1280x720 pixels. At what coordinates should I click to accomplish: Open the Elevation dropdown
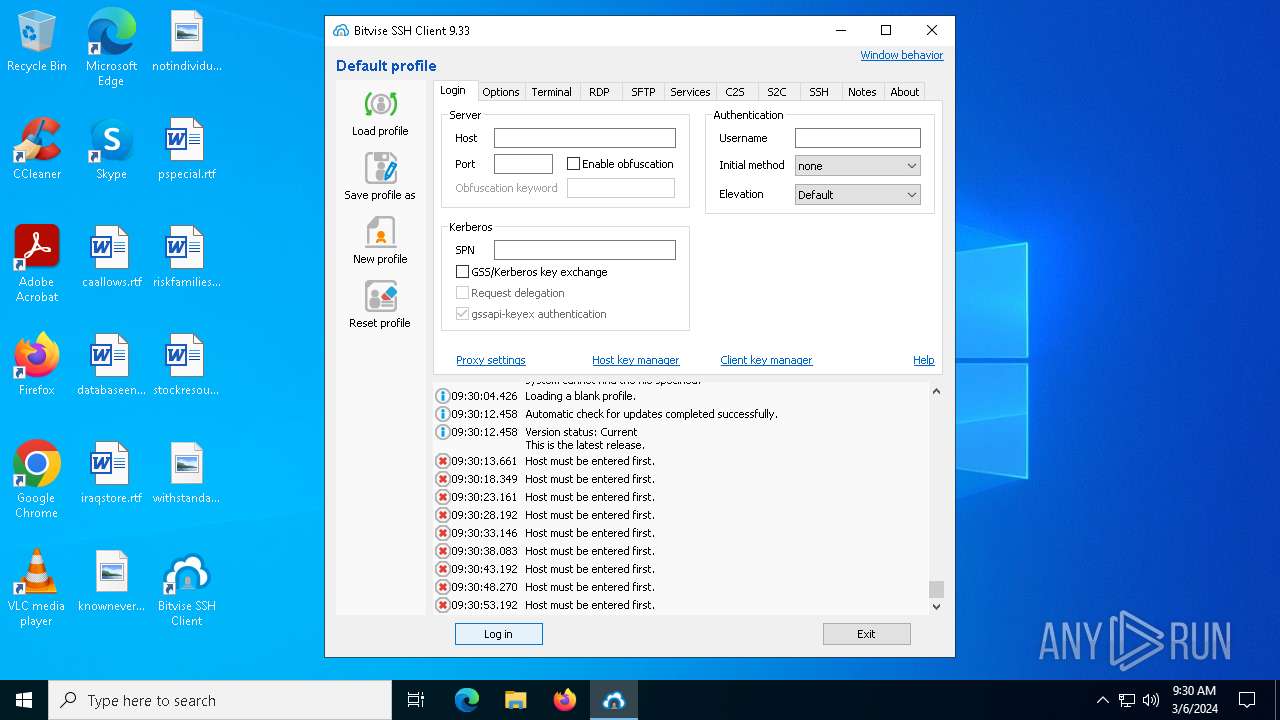point(857,195)
